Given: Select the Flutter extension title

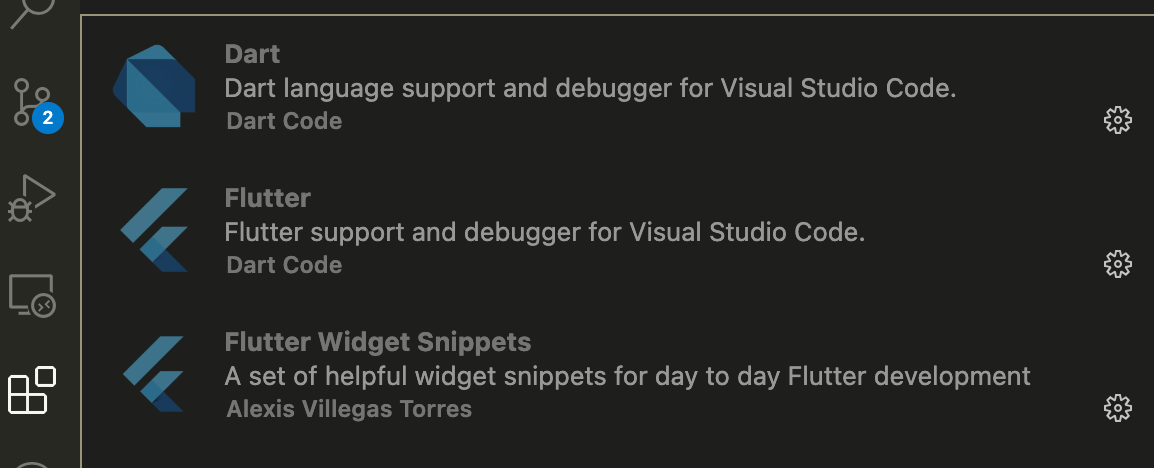Looking at the screenshot, I should tap(268, 197).
